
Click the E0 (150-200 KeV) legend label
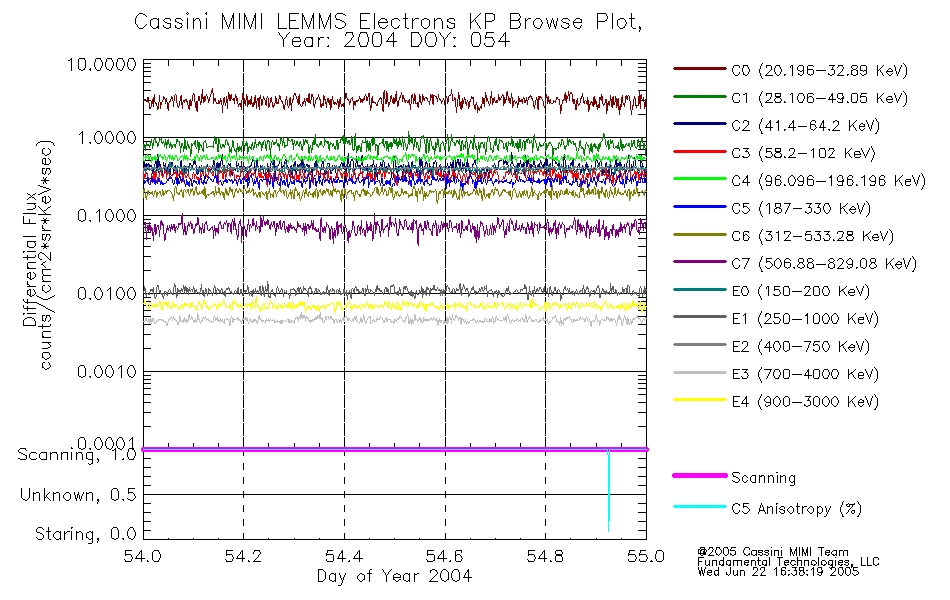[800, 292]
